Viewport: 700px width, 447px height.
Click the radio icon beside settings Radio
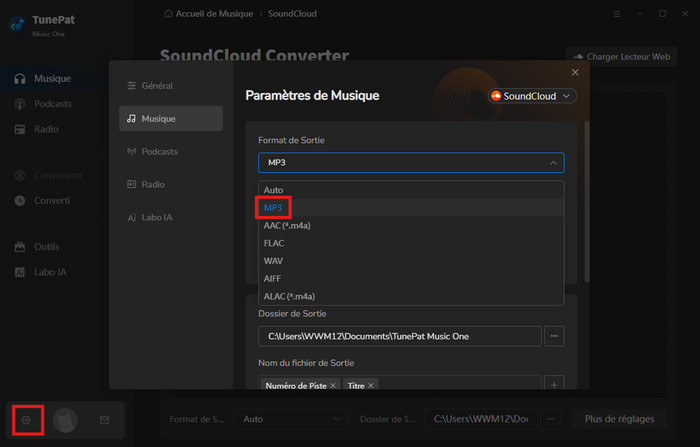click(x=131, y=184)
